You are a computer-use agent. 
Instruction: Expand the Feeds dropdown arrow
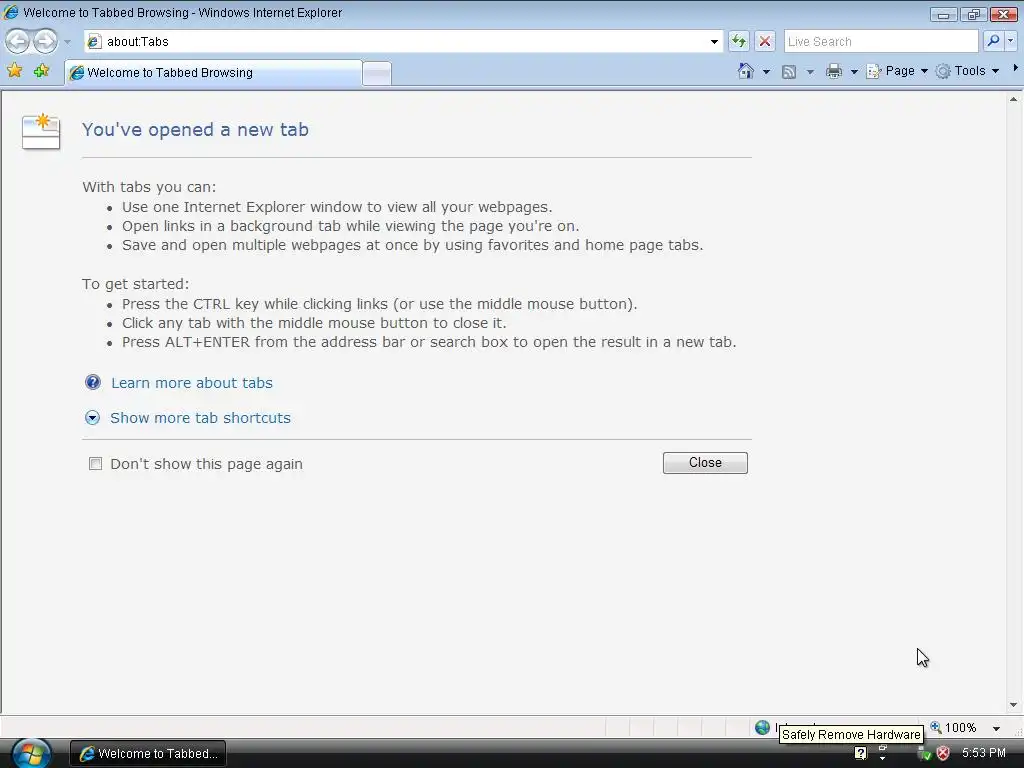click(x=810, y=72)
